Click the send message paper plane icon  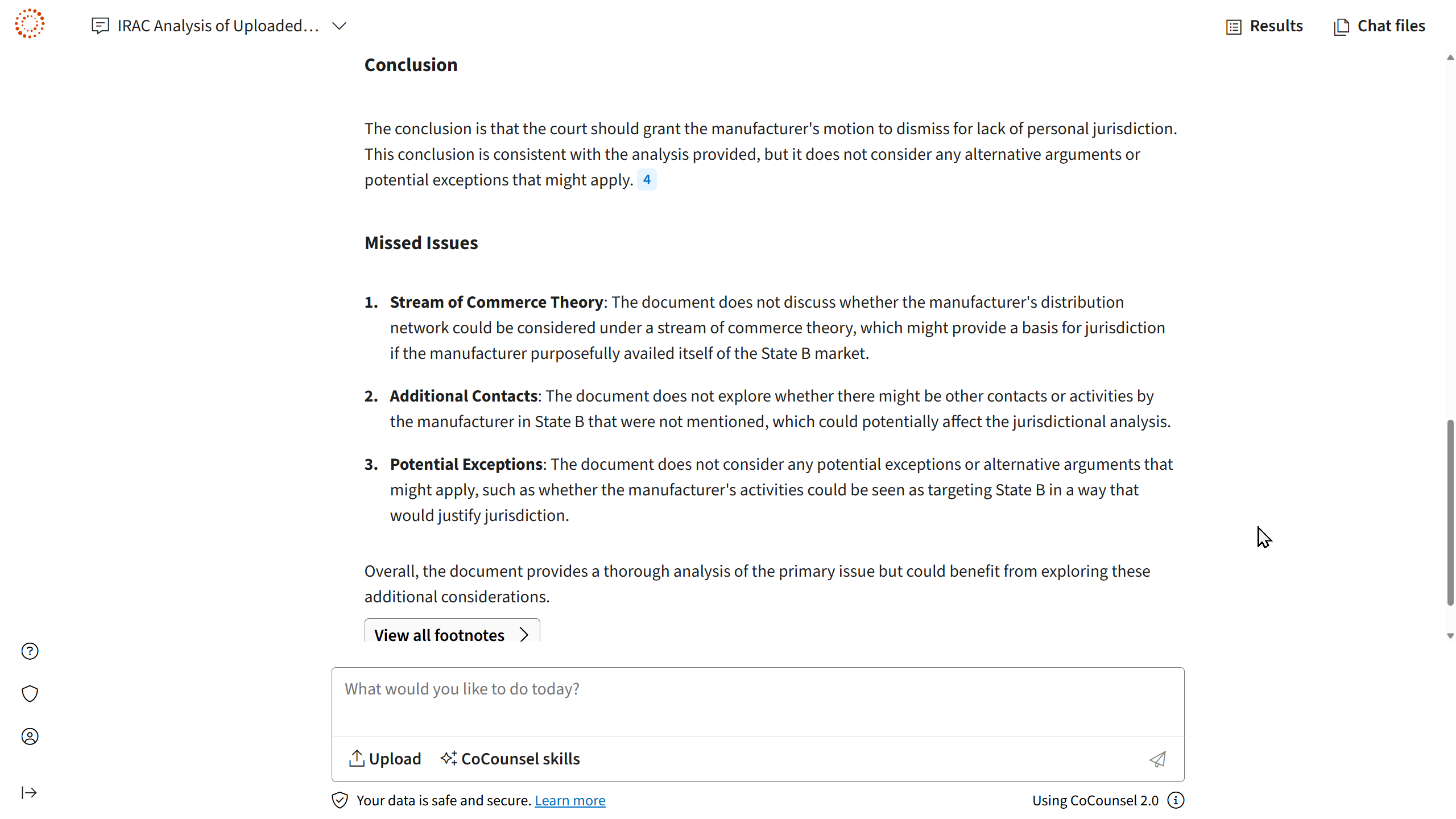[1157, 759]
